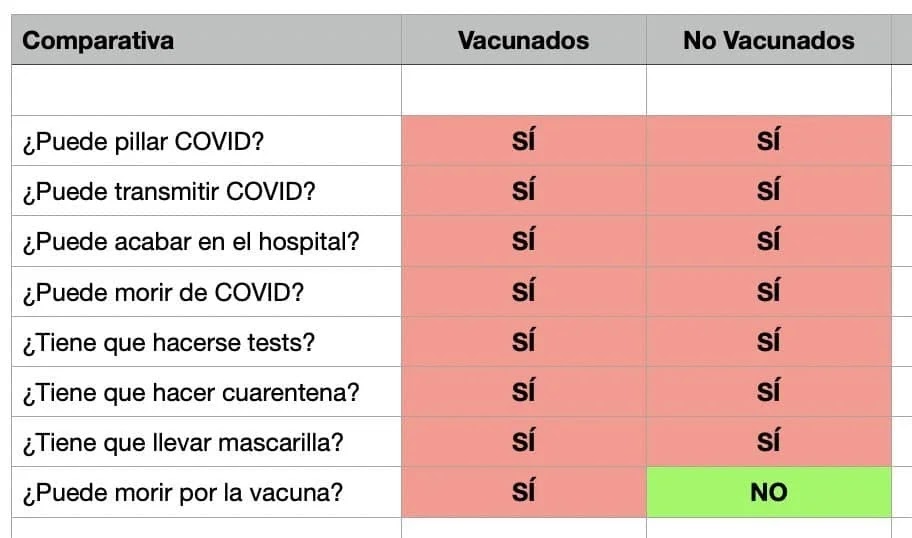Screen dimensions: 912x538
Task: Select the green NO cell
Action: (x=769, y=492)
